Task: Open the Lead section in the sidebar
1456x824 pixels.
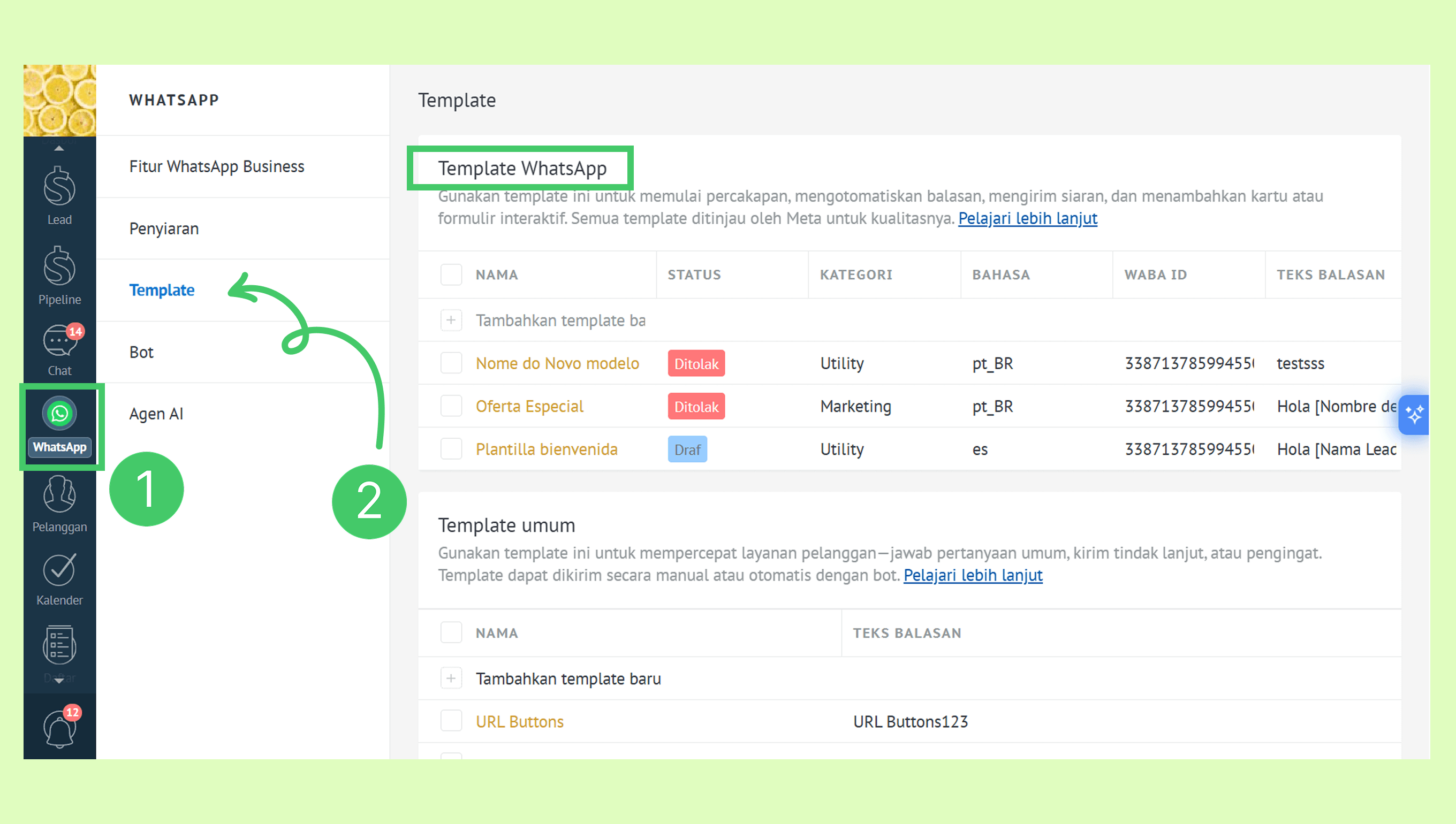Action: tap(59, 195)
